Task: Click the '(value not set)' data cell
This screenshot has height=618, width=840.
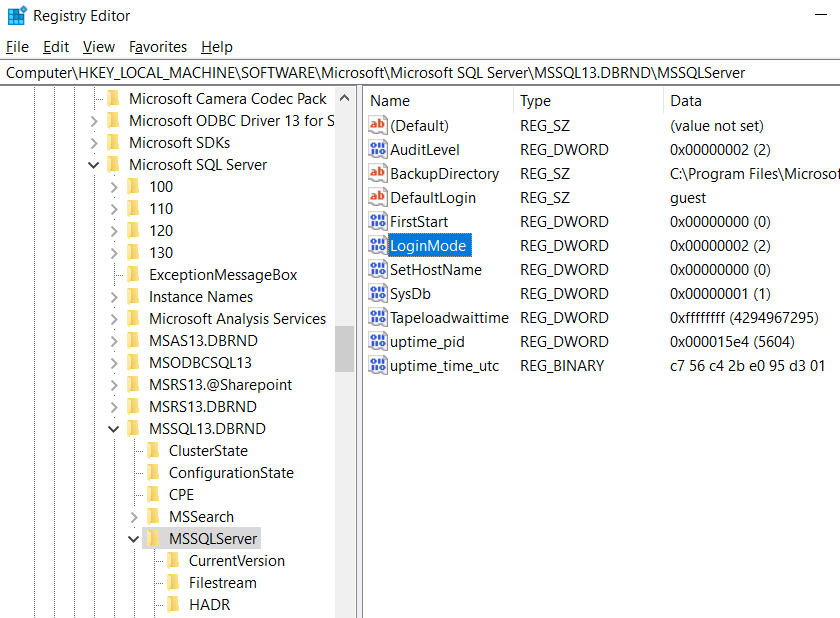Action: pyautogui.click(x=716, y=126)
